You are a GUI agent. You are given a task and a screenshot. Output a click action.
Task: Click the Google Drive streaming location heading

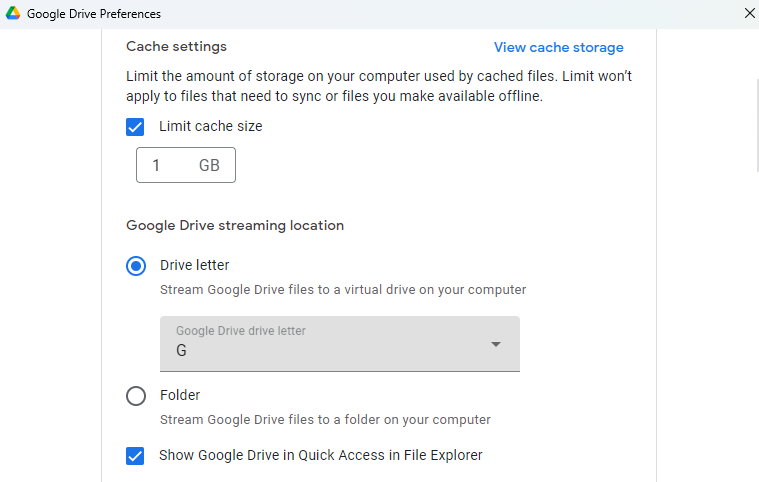pyautogui.click(x=235, y=225)
